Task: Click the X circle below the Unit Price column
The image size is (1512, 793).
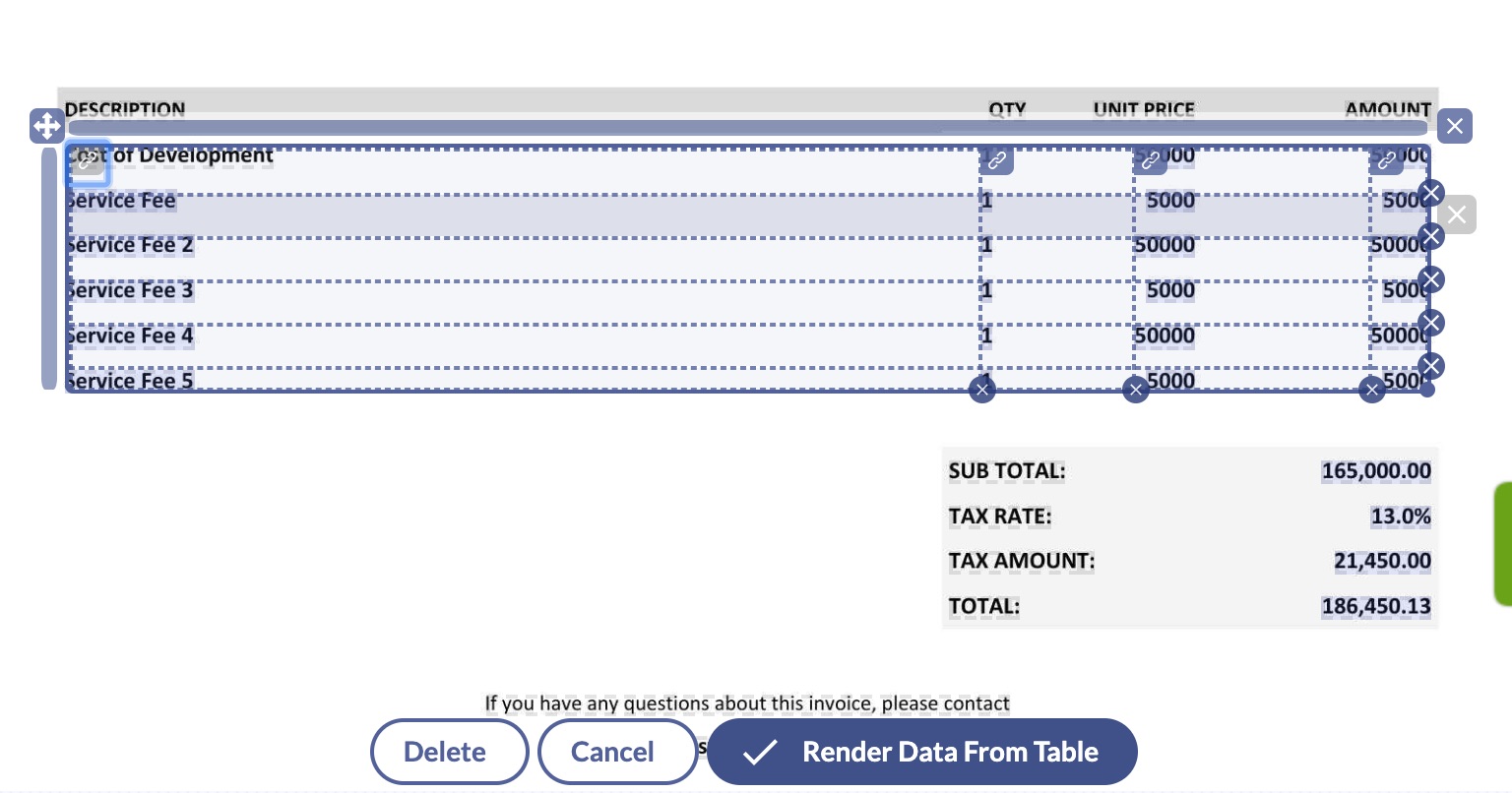Action: click(x=1136, y=390)
